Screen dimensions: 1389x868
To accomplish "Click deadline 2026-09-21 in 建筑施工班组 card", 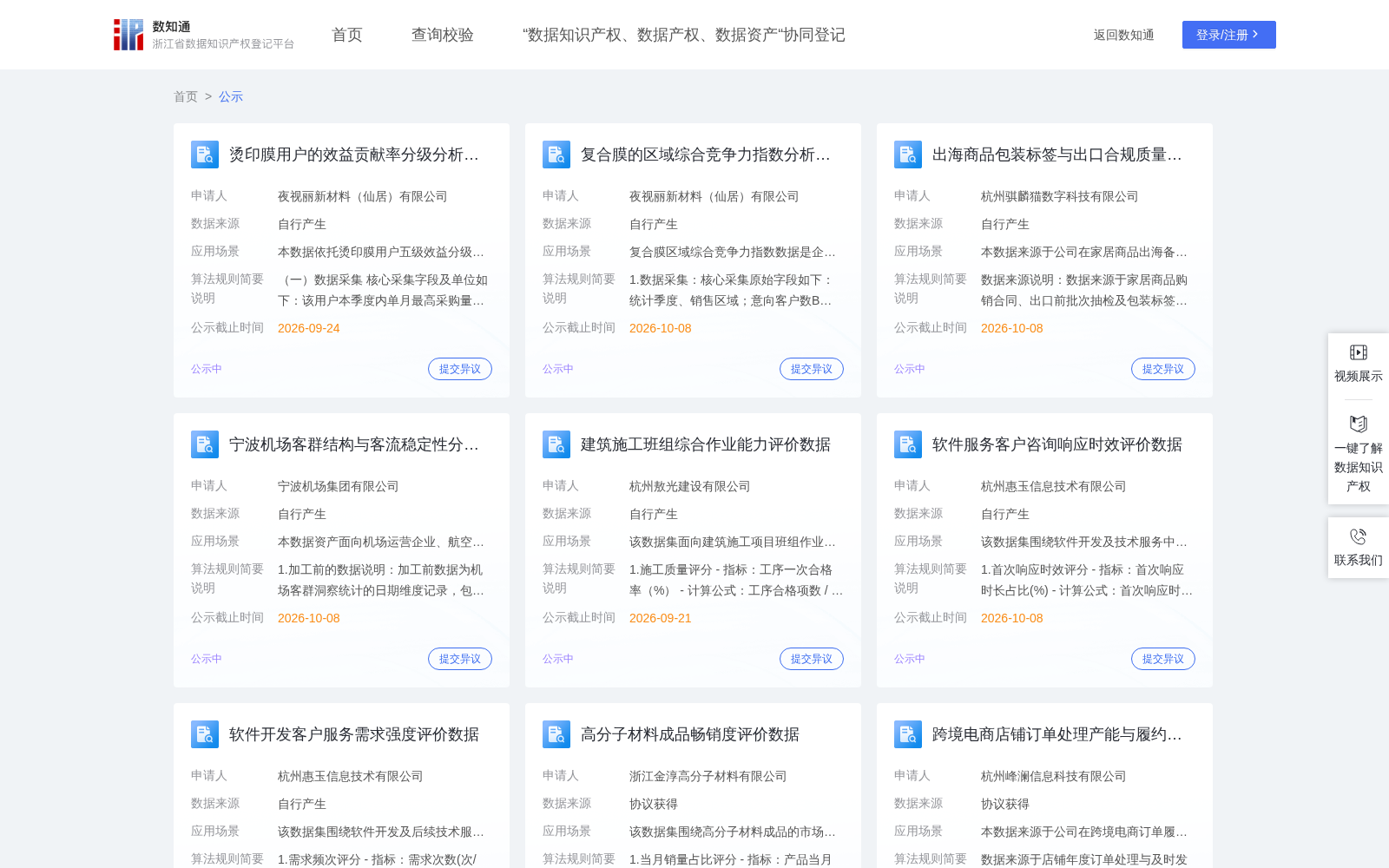I will click(x=661, y=618).
